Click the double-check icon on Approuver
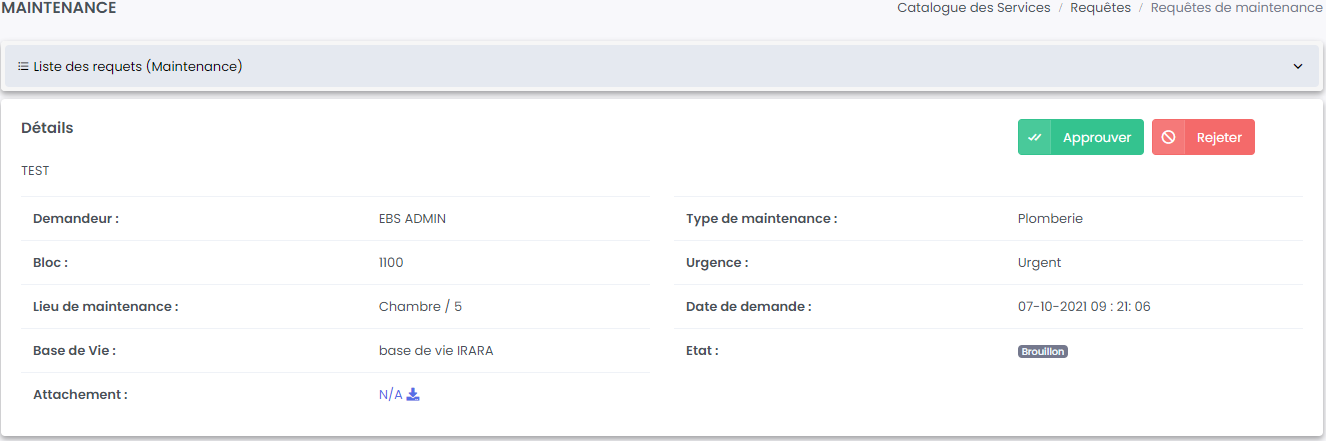1326x441 pixels. [1035, 138]
